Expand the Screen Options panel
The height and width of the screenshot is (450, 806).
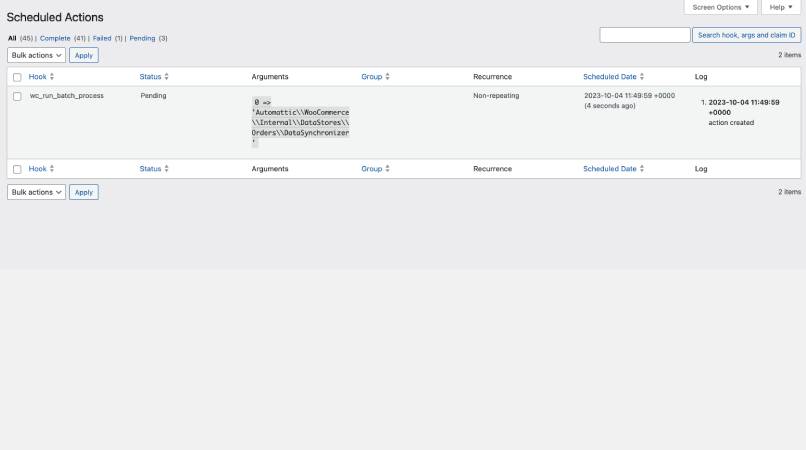coord(720,7)
